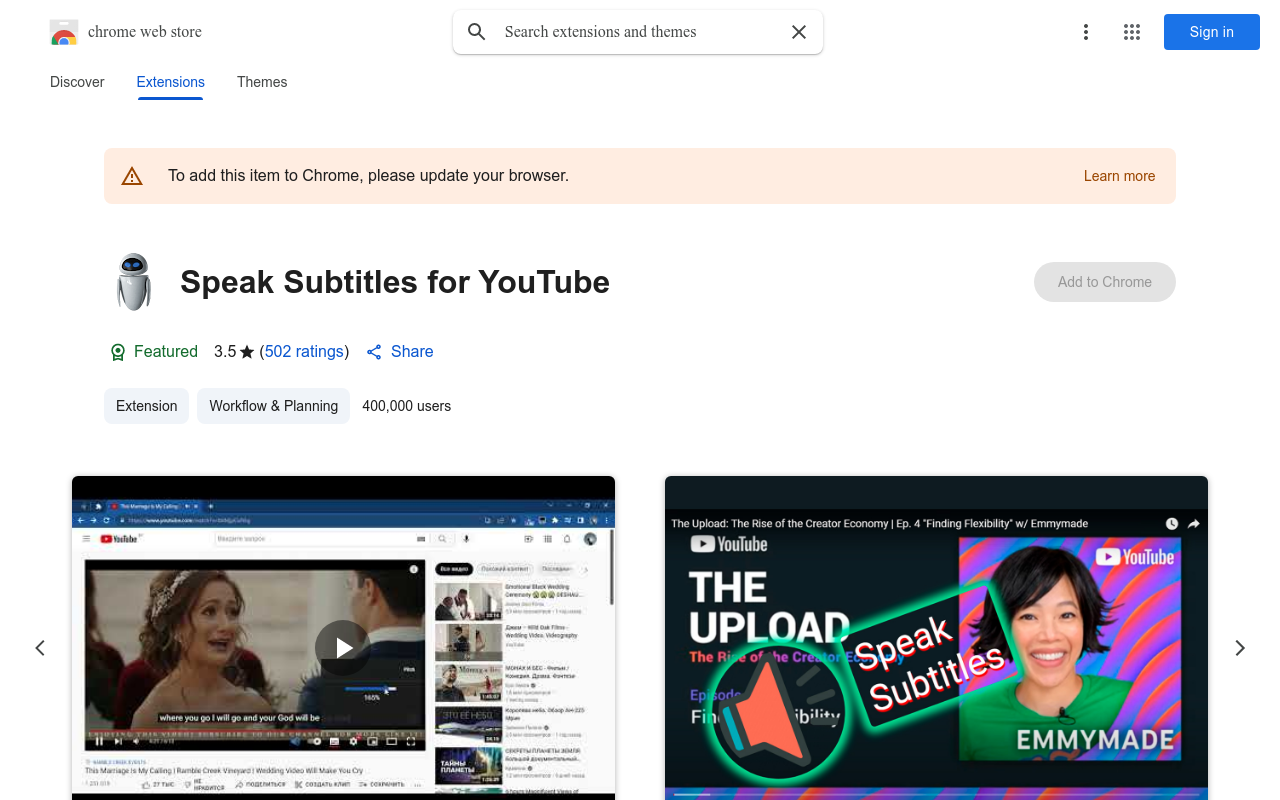1280x800 pixels.
Task: Open the EMMYMADE Speak Subtitles screenshot
Action: (936, 638)
